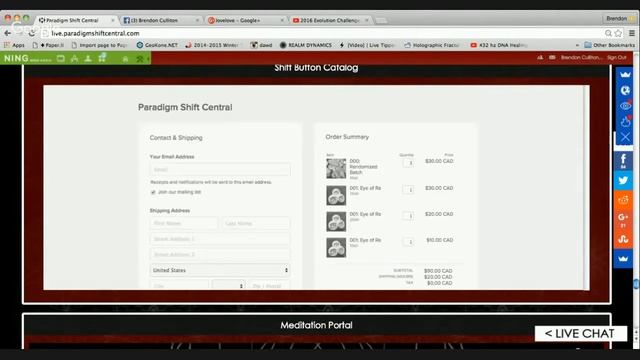Open Brendon Culliton profile link
The width and height of the screenshot is (640, 360).
[x=581, y=58]
